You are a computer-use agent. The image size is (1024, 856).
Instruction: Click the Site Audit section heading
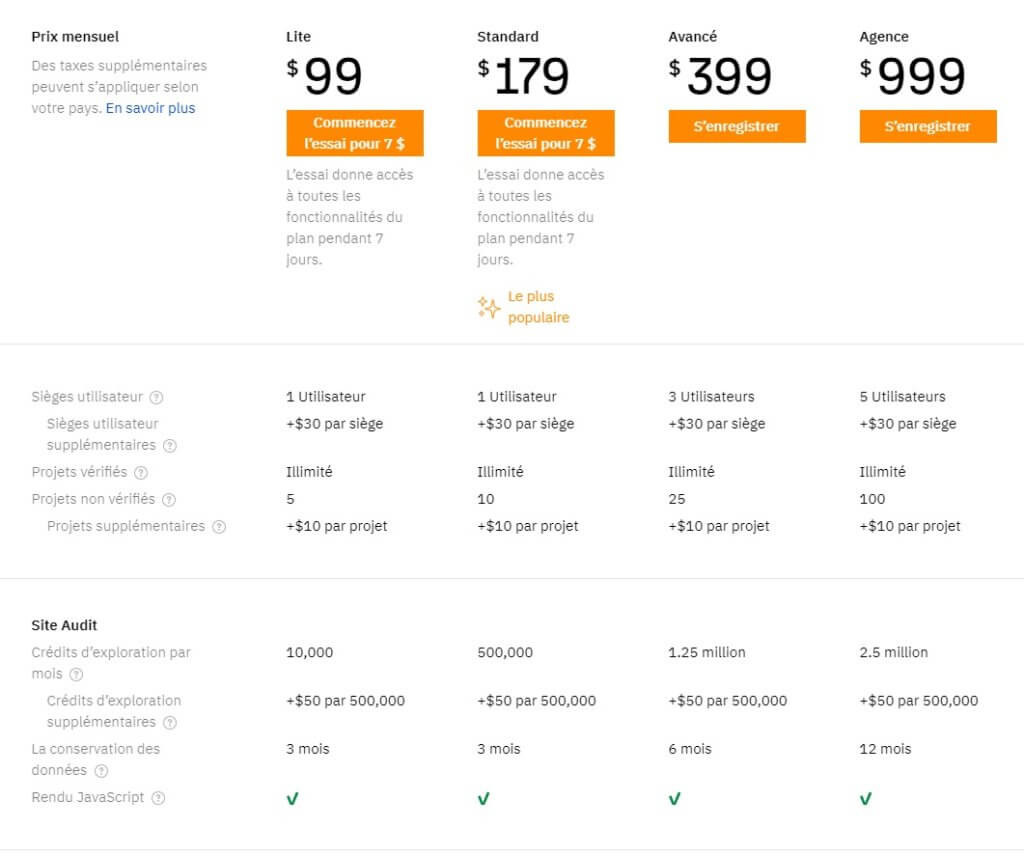tap(65, 626)
